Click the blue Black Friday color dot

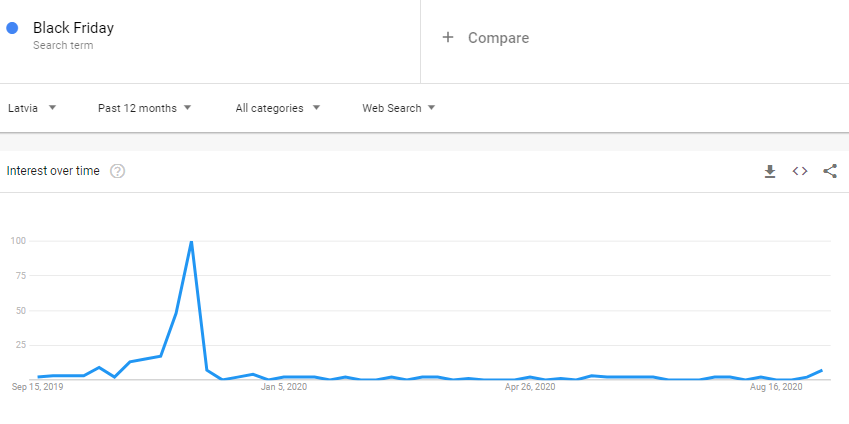coord(12,28)
